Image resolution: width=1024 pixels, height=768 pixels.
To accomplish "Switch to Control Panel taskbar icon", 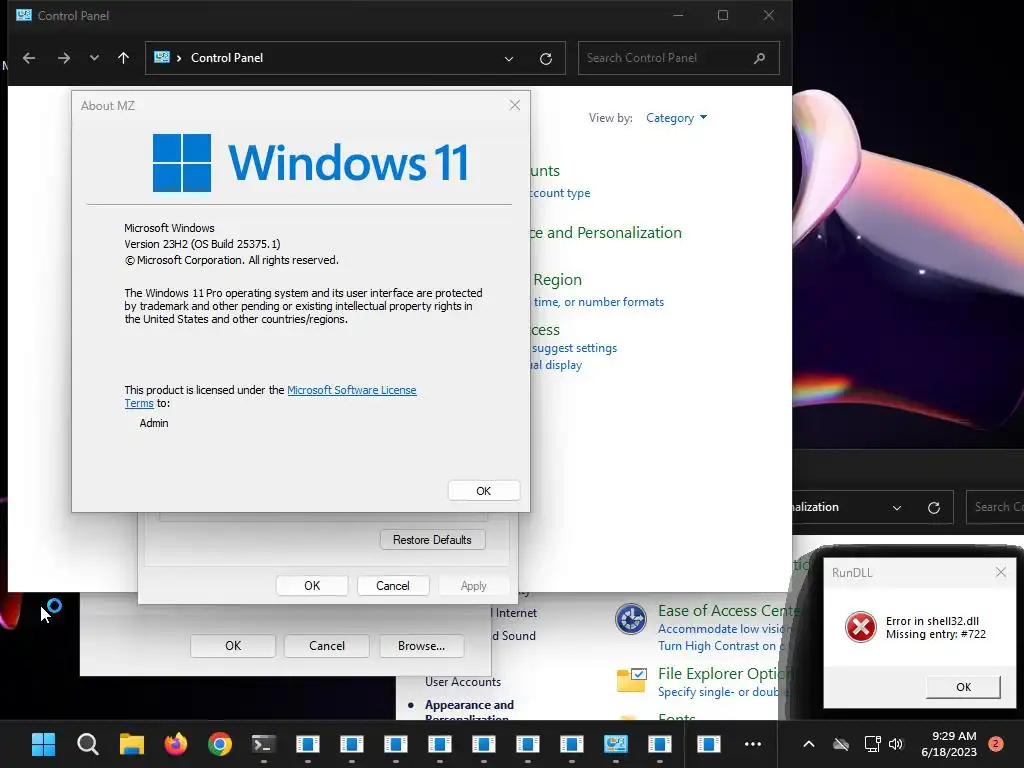I will pyautogui.click(x=615, y=744).
